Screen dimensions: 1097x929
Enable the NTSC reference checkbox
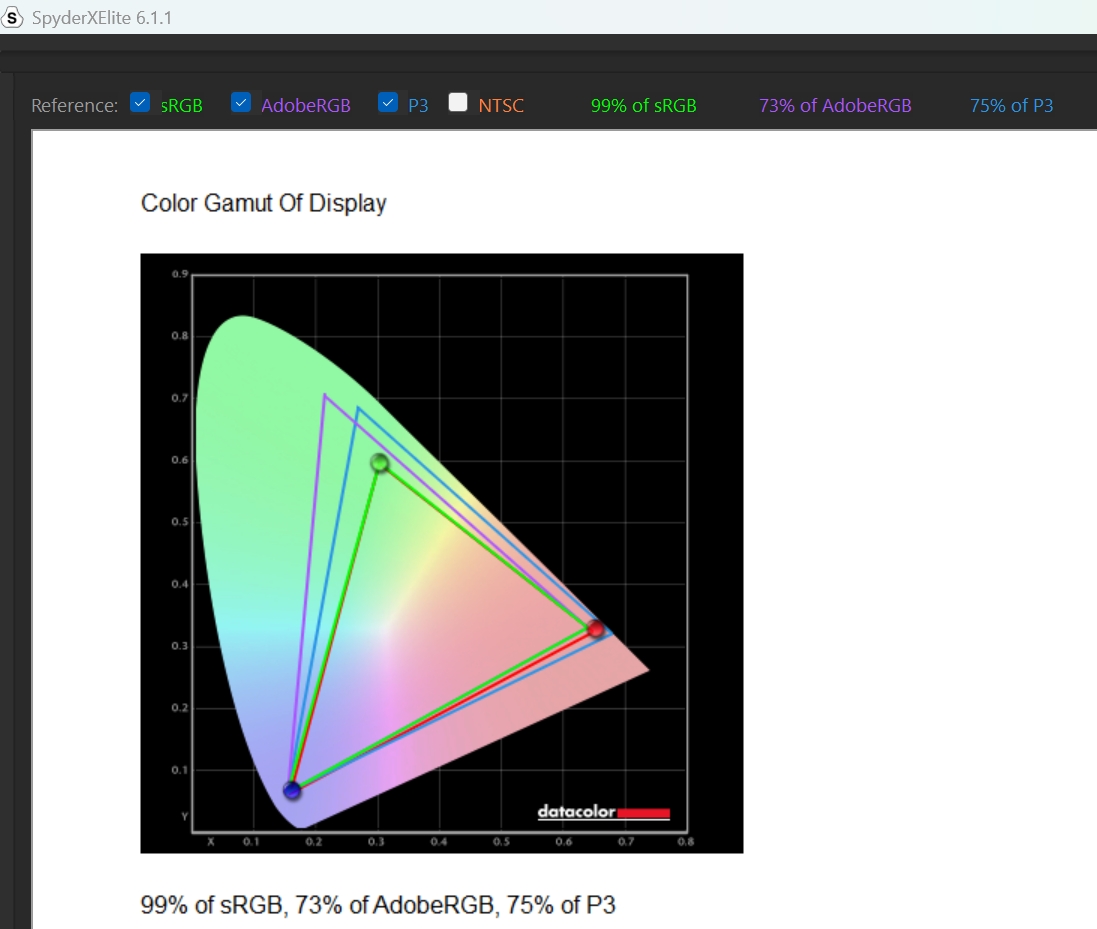[x=459, y=103]
